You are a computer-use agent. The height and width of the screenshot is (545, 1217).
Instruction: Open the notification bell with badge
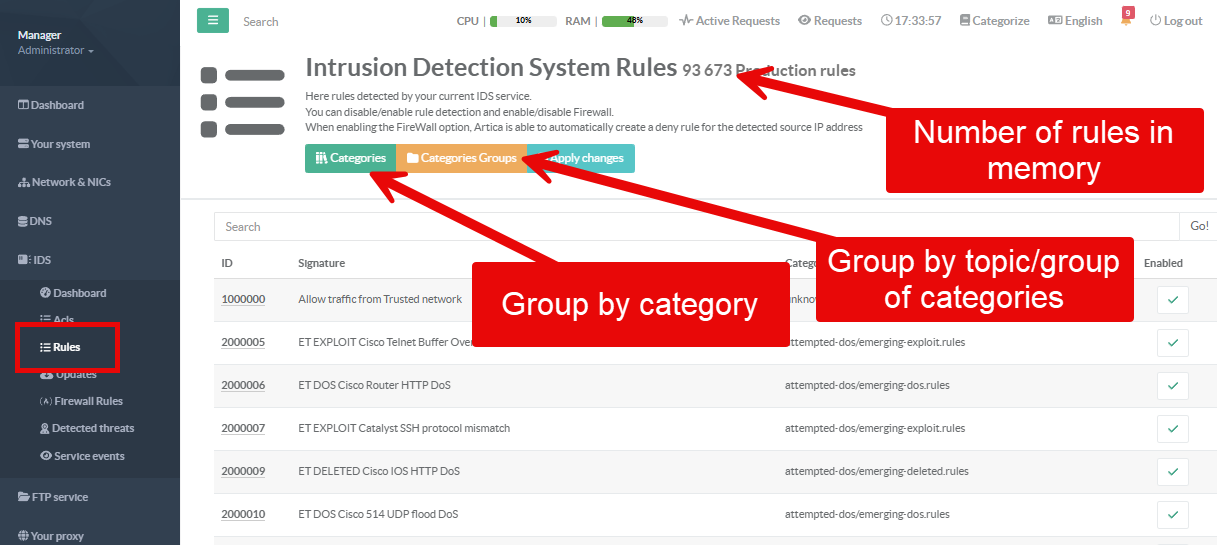pyautogui.click(x=1127, y=19)
